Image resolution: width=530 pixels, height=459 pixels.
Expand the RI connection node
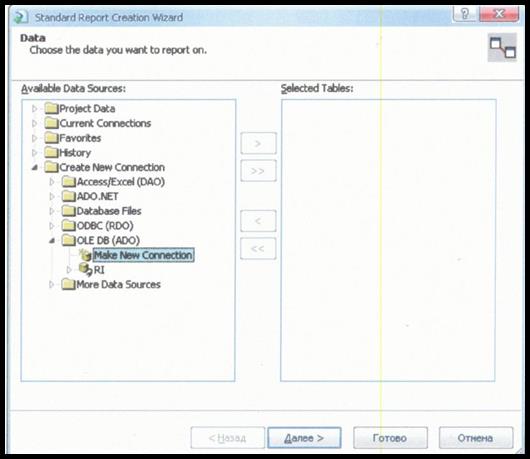(x=69, y=270)
